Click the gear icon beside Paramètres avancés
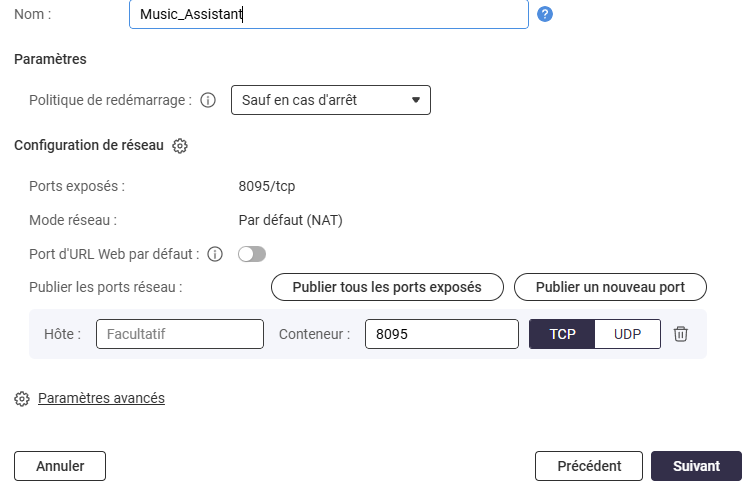Image resolution: width=756 pixels, height=491 pixels. (x=22, y=399)
